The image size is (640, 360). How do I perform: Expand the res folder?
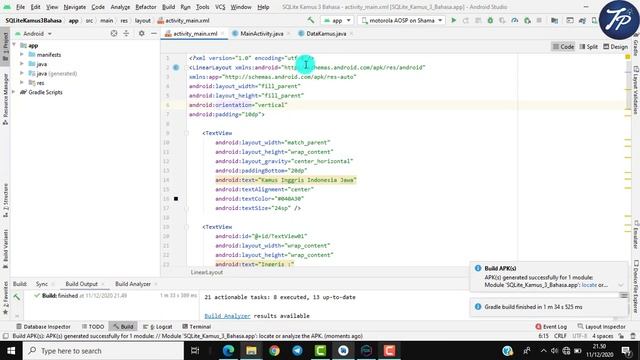pos(22,83)
